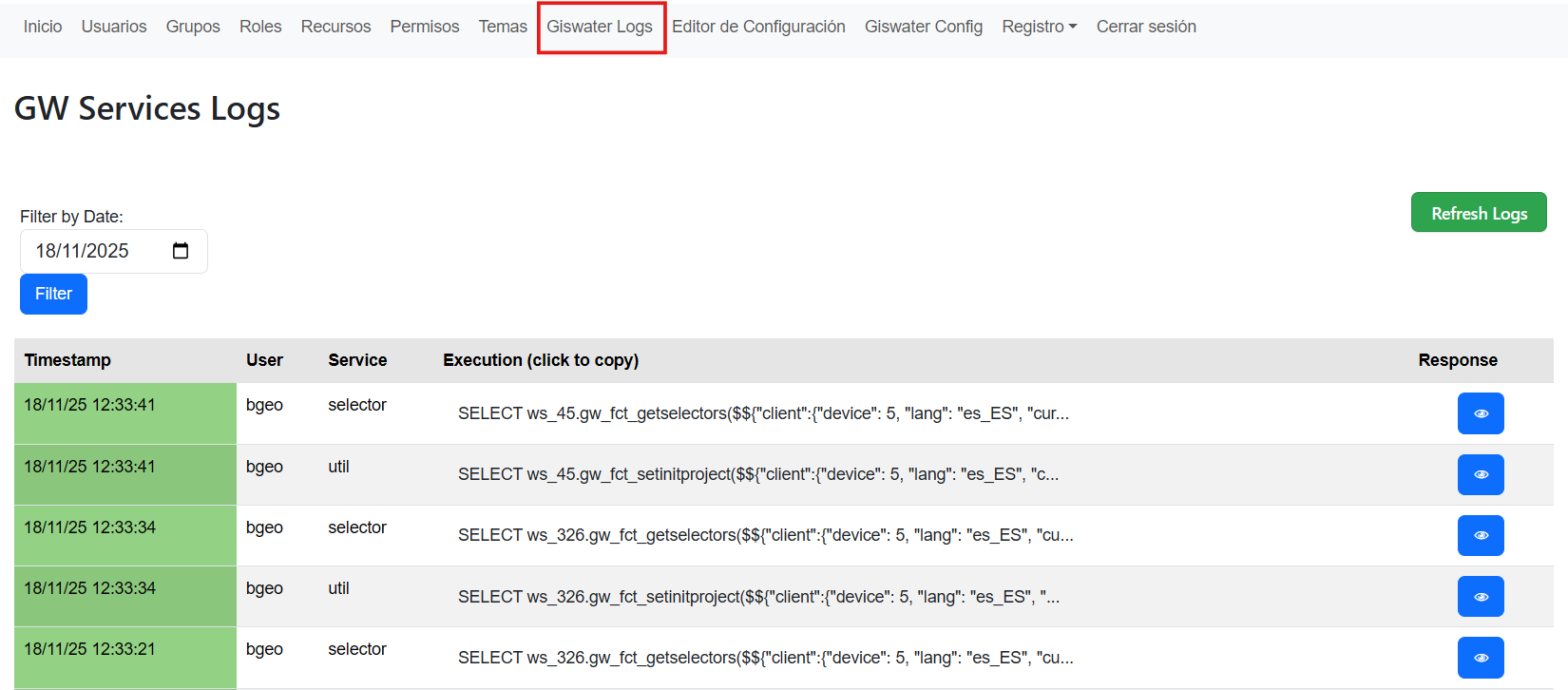Copy the ws_326 gw_fct_setinitproject execution text
Screen dimensions: 1568x690
tap(758, 597)
